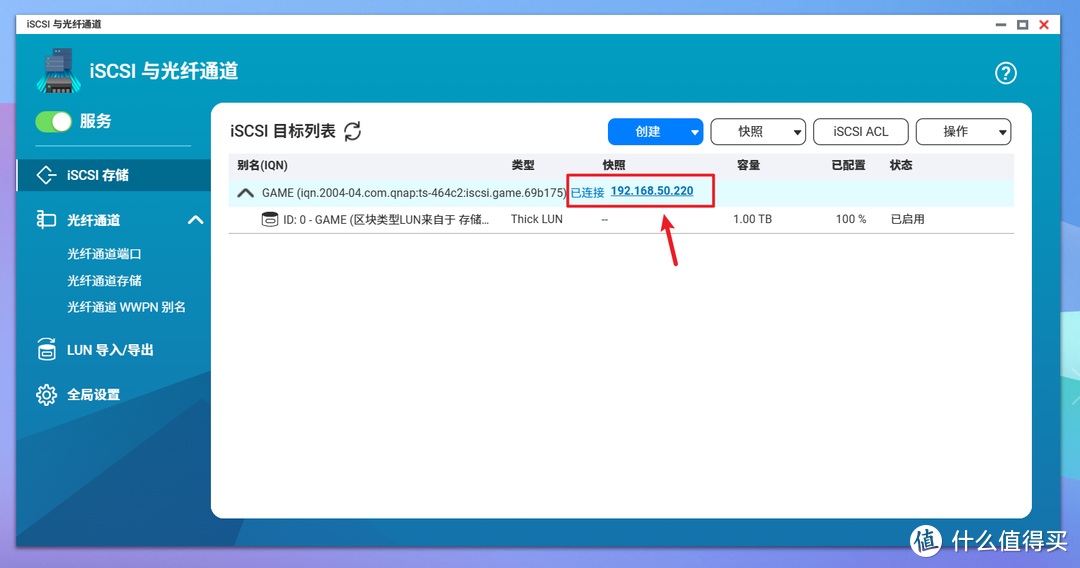
Task: Click the 1.00 TB capacity value
Action: pyautogui.click(x=752, y=220)
